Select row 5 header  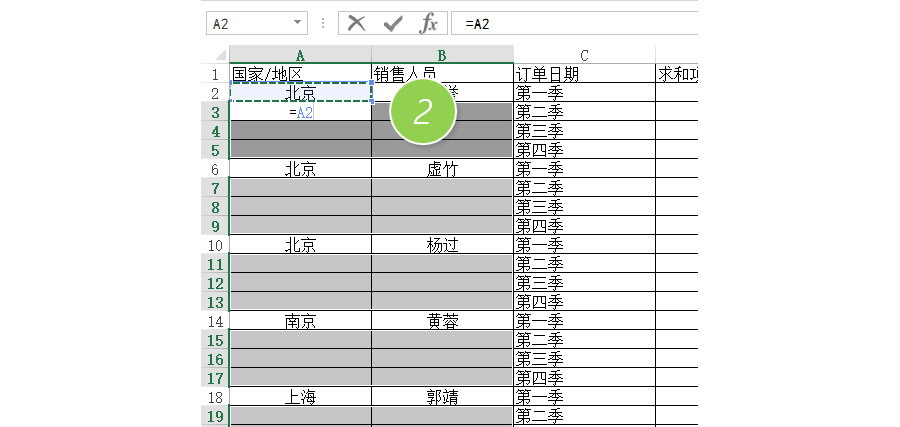[x=215, y=150]
